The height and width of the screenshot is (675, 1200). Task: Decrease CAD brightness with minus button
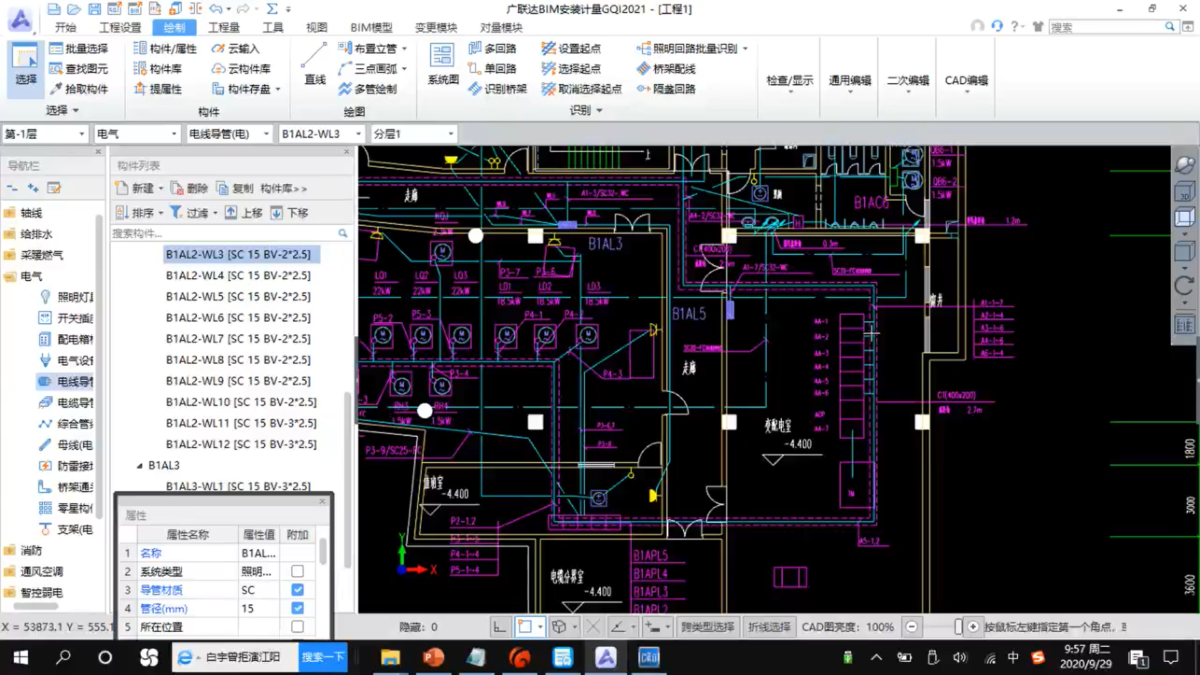pos(912,627)
